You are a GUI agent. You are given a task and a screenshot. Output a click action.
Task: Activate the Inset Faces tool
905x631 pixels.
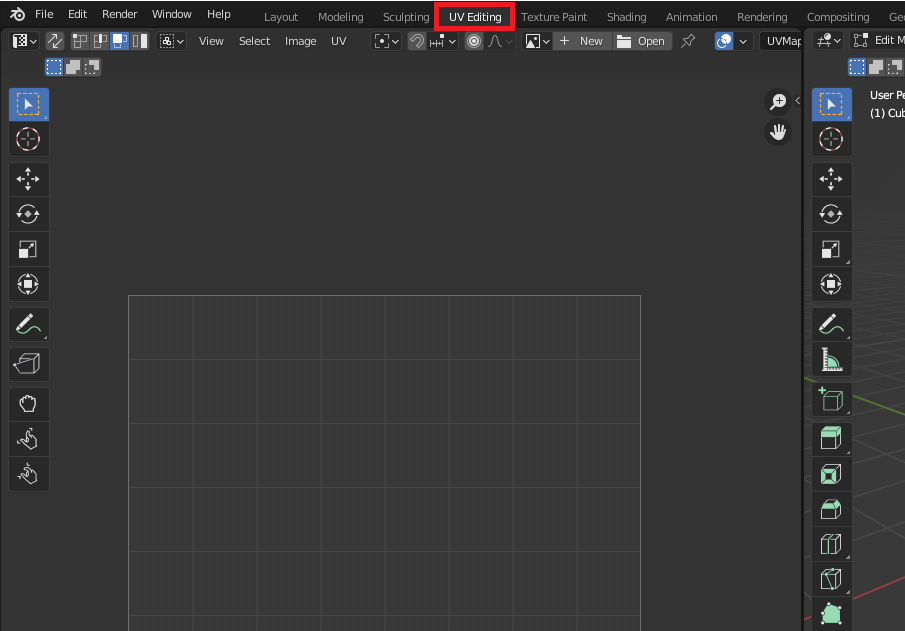click(831, 473)
